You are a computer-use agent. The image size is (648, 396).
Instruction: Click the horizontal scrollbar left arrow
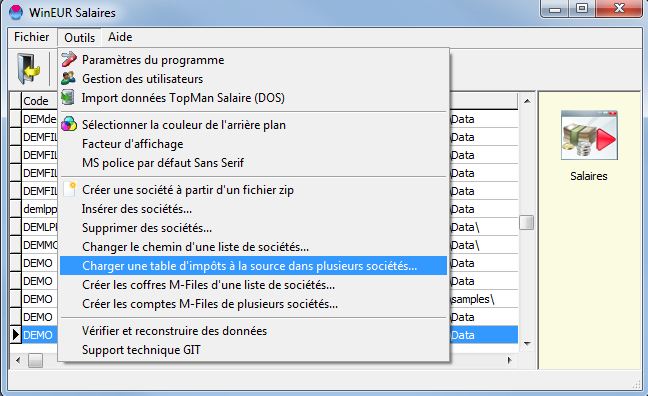[x=18, y=360]
